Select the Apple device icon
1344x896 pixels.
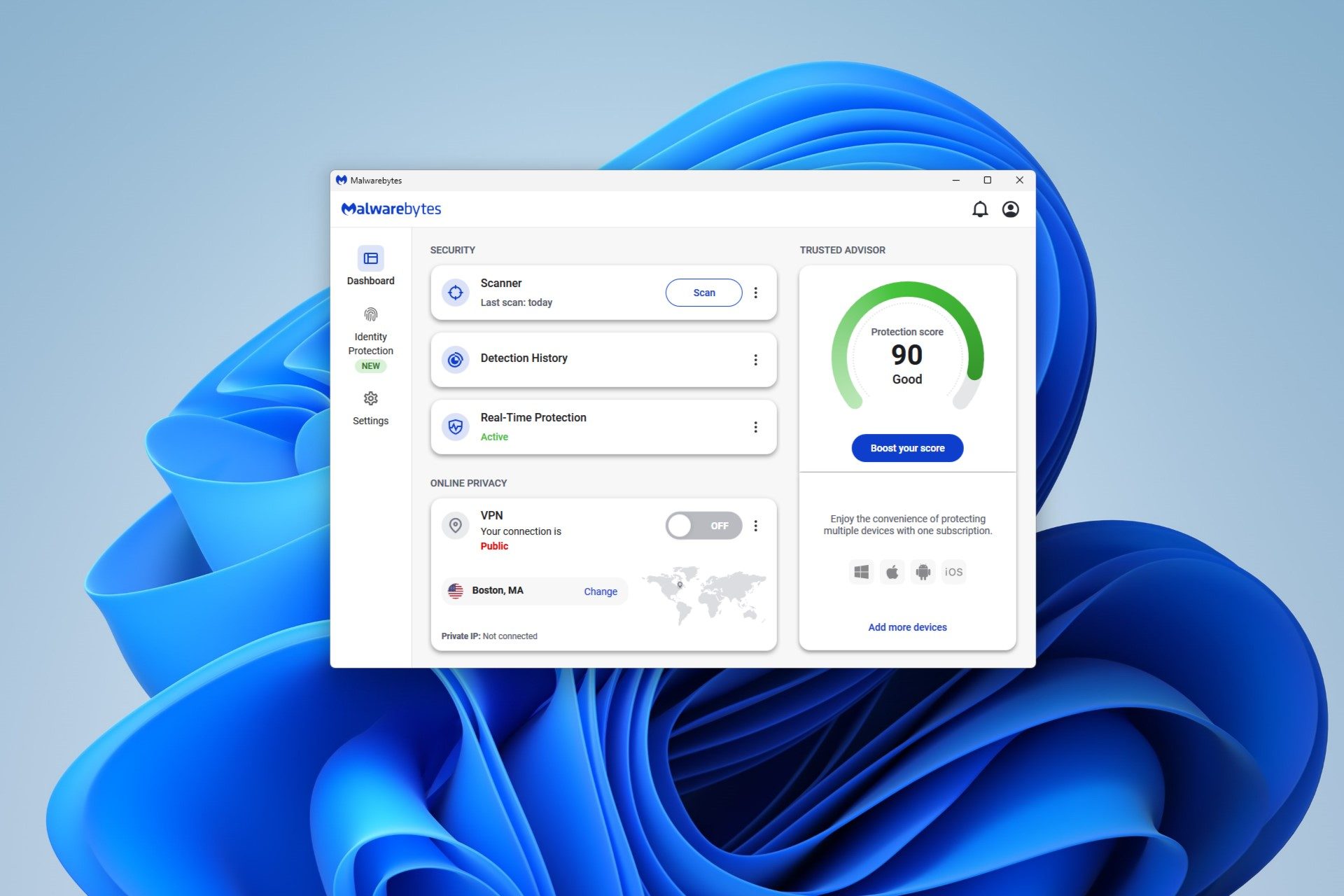[x=892, y=572]
